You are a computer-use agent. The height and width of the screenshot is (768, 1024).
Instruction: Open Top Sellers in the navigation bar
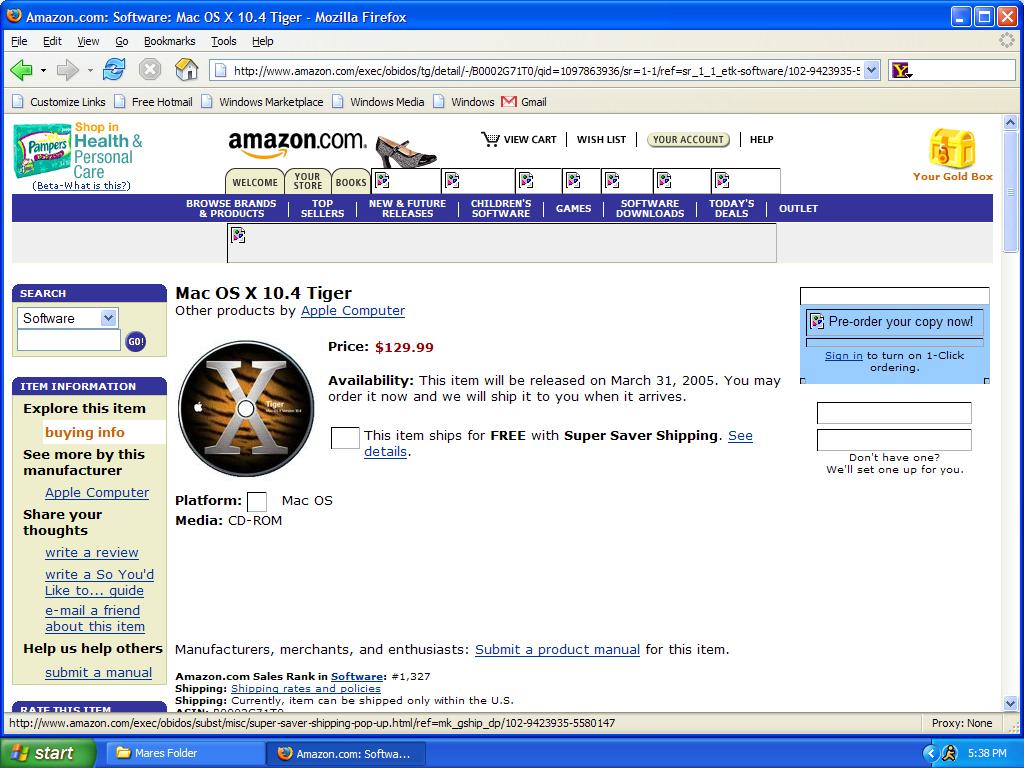click(323, 208)
